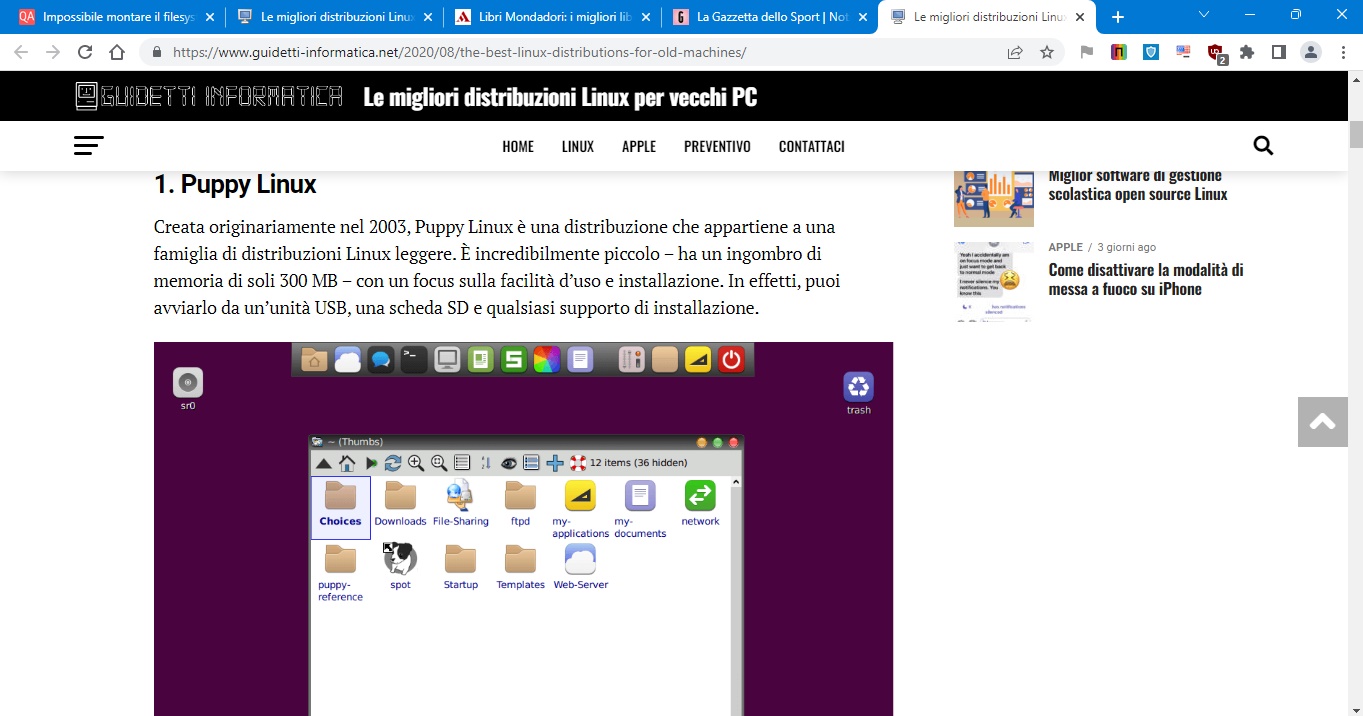The width and height of the screenshot is (1363, 716).
Task: Open the site search magnifier
Action: coord(1263,146)
